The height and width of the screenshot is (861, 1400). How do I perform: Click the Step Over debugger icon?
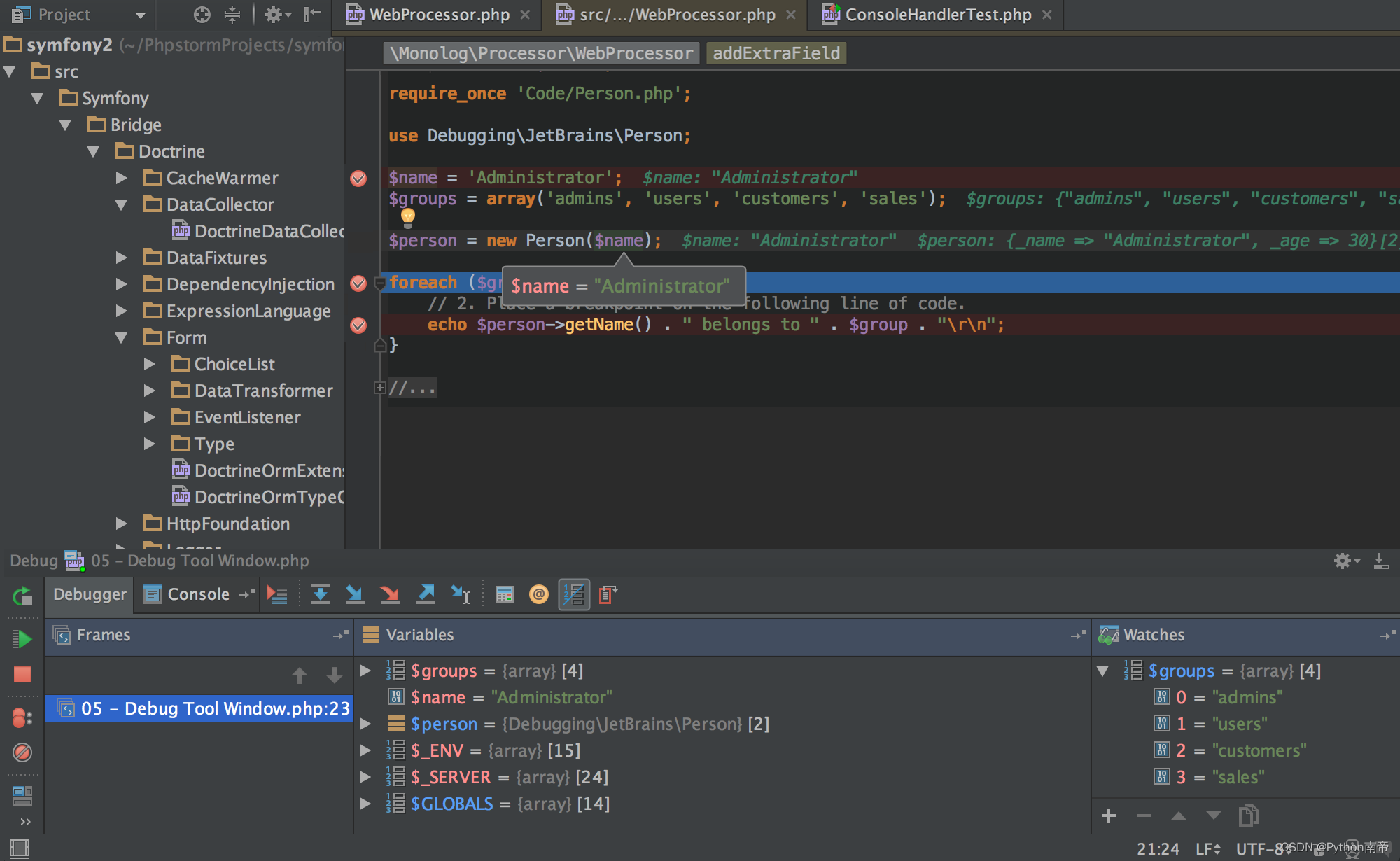pos(320,594)
